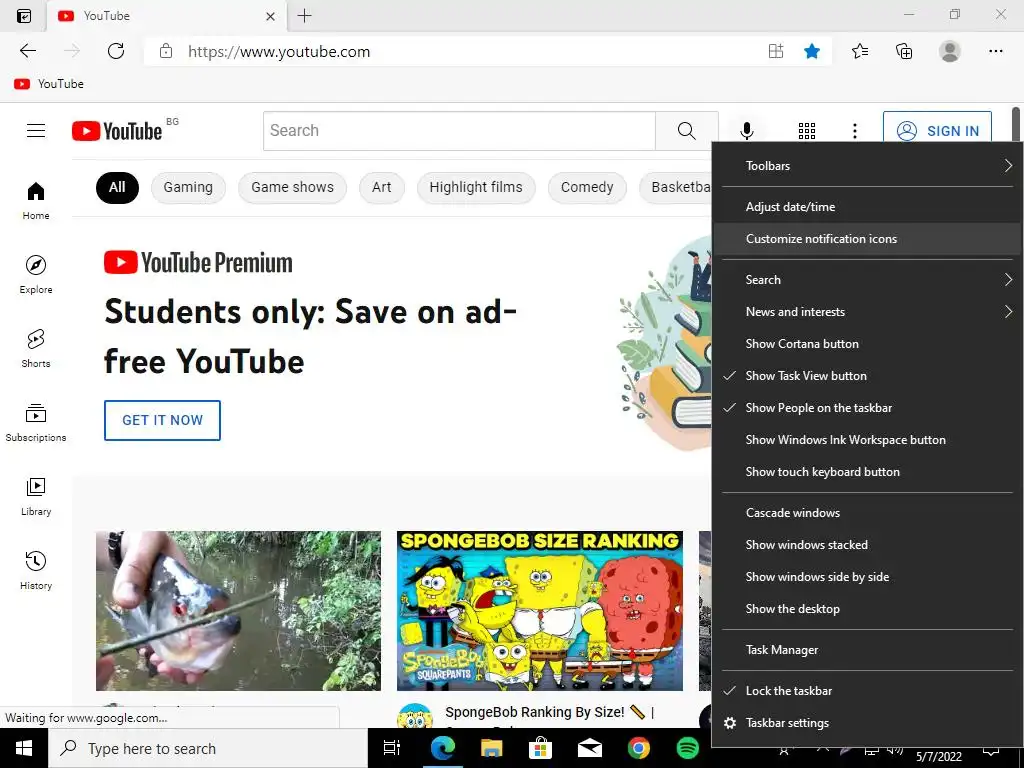
Task: Go to Home in the sidebar
Action: click(x=36, y=200)
